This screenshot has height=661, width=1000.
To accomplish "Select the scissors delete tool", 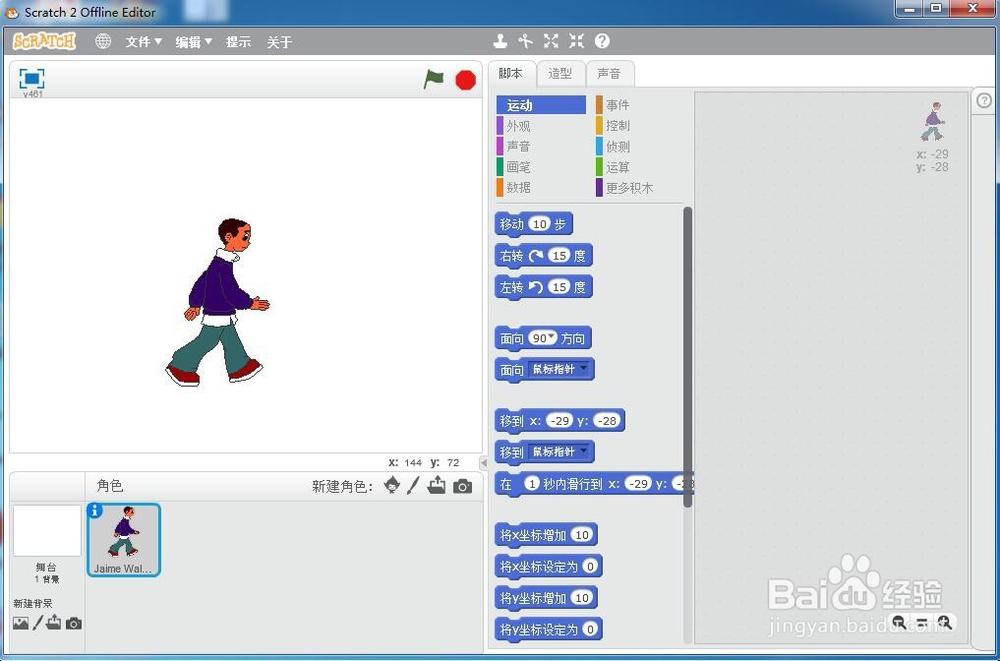I will point(526,41).
